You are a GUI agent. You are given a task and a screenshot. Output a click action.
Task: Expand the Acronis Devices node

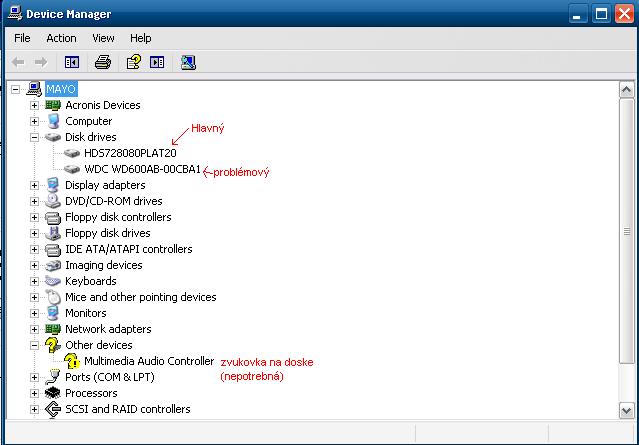point(34,106)
